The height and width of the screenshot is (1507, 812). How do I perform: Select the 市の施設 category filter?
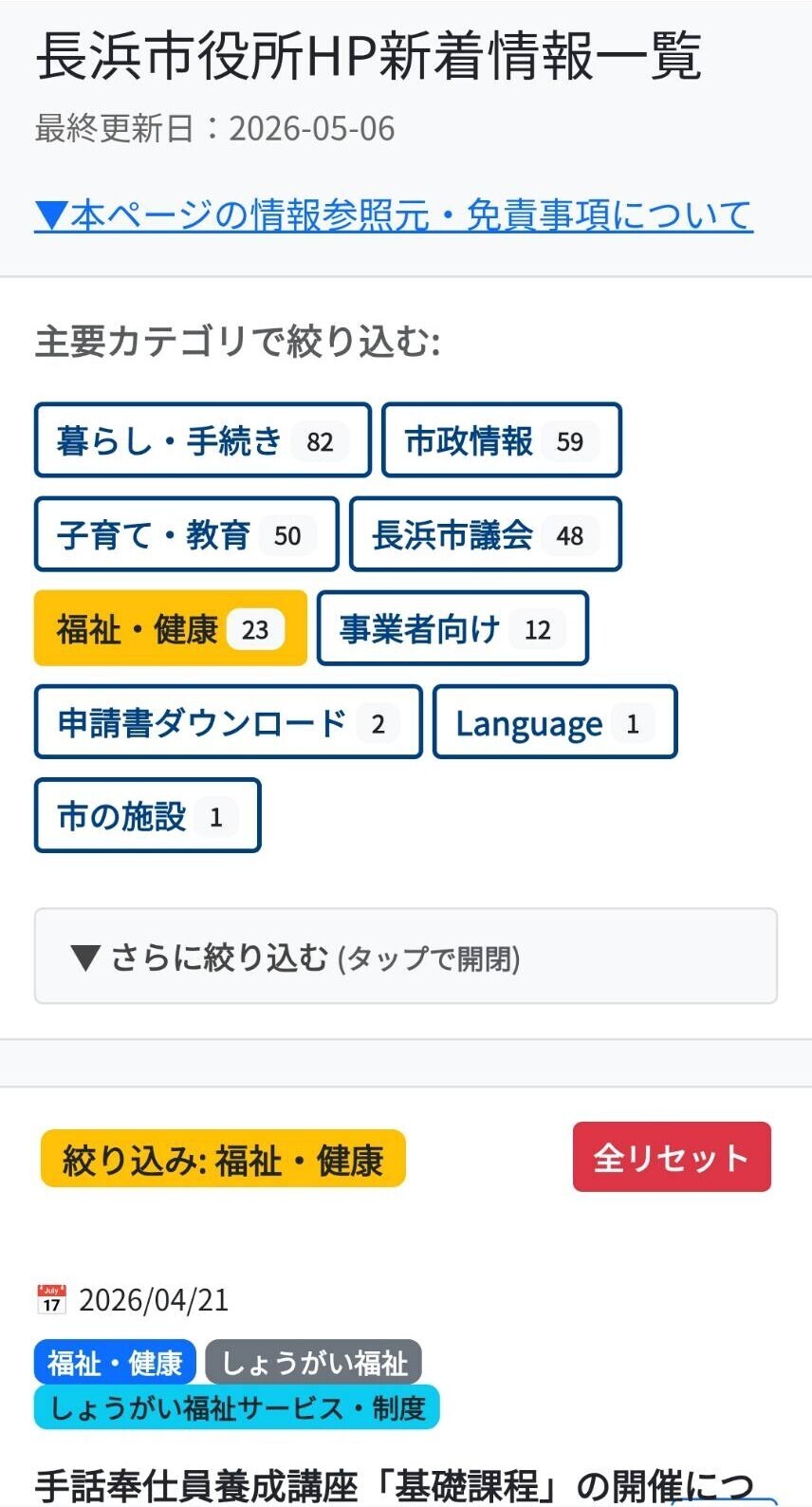pos(147,816)
